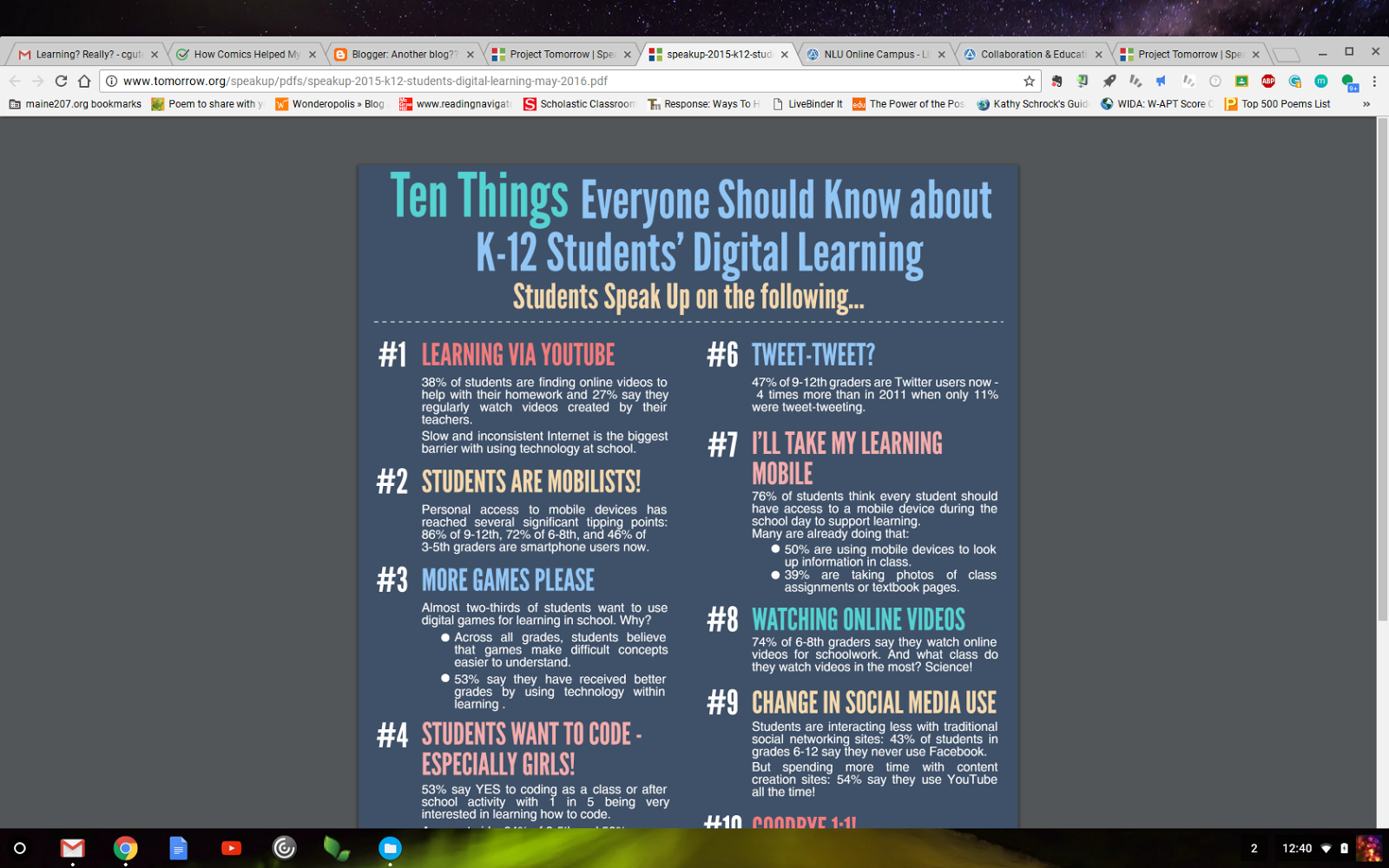Open the Chrome OS launcher circle

(20, 848)
